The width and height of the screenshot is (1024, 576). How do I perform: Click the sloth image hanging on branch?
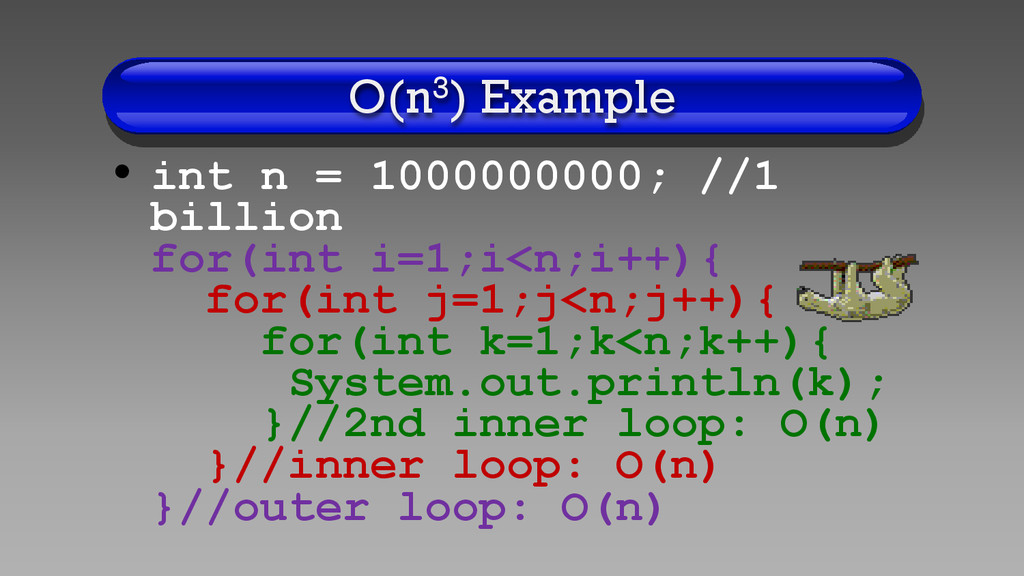[x=857, y=287]
